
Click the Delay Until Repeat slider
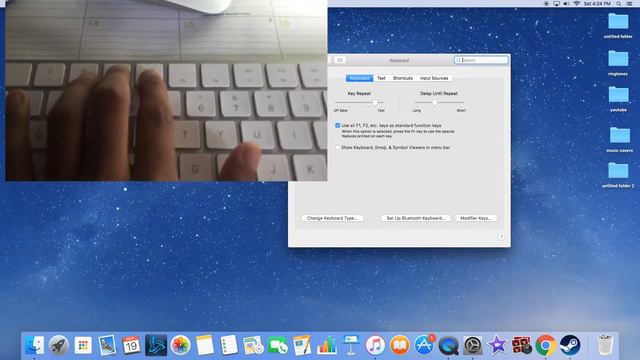439,103
